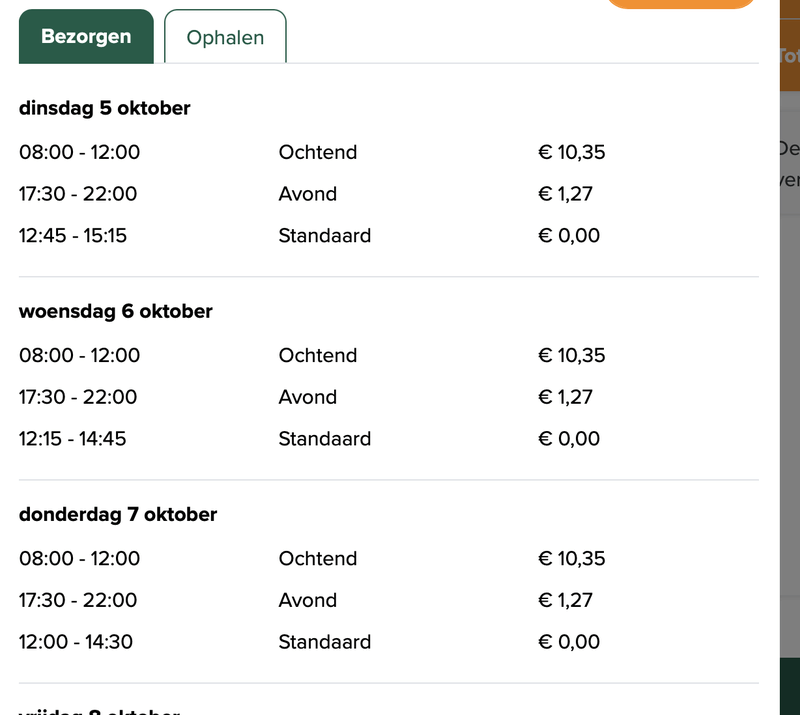Pick the 12:15 - 14:45 Standaard slot
The height and width of the screenshot is (715, 800).
pyautogui.click(x=73, y=439)
